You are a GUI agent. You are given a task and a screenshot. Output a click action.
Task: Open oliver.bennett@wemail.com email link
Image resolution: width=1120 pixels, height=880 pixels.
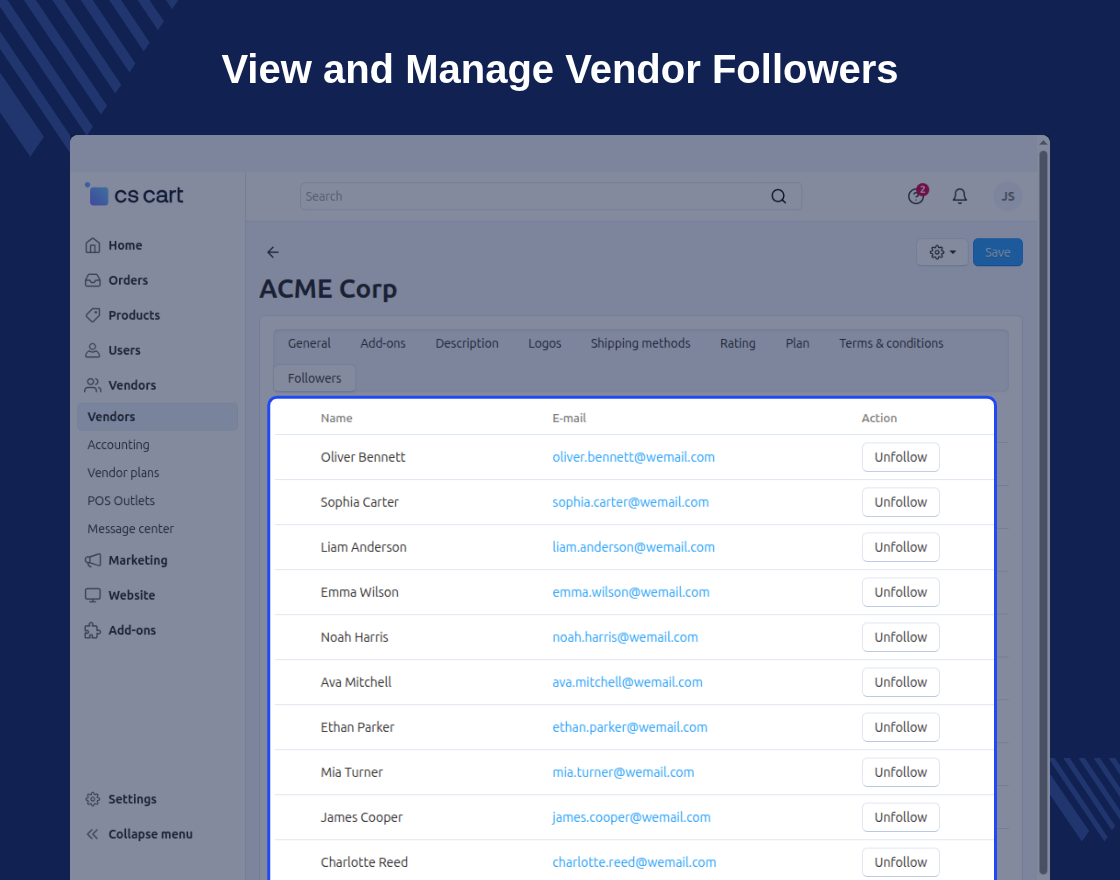[x=634, y=457]
